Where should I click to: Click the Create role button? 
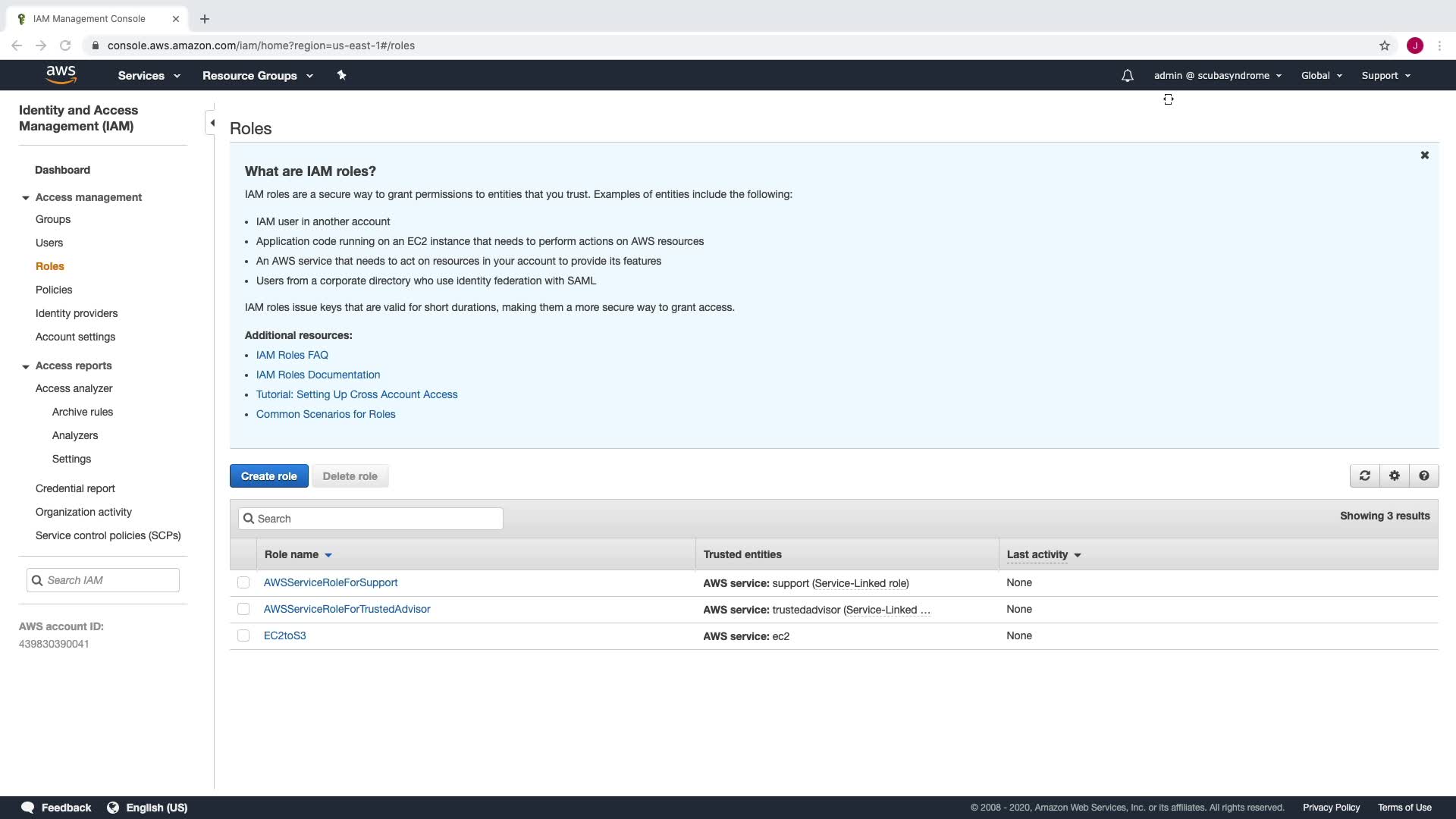tap(269, 476)
